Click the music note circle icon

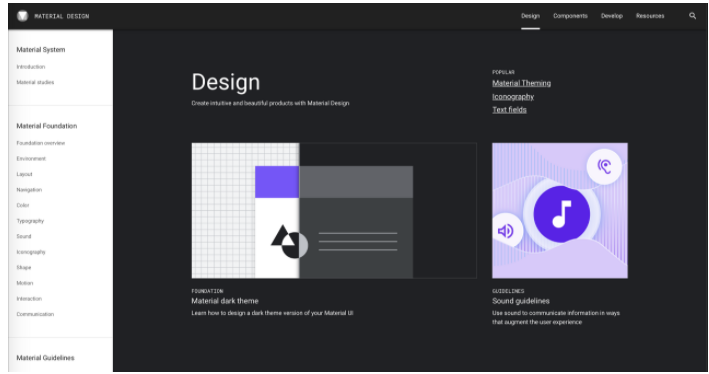(562, 214)
